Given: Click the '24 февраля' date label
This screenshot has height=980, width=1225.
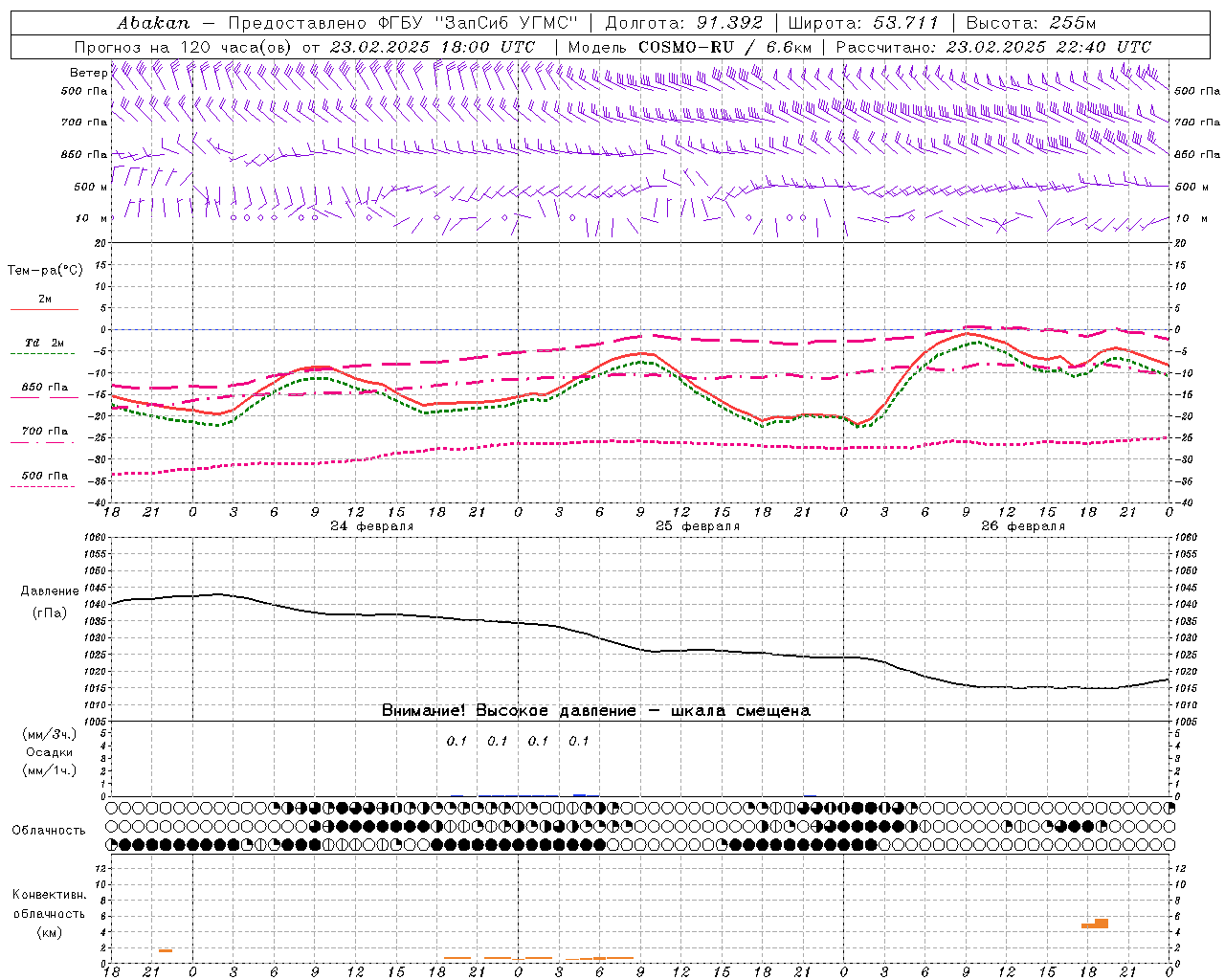Looking at the screenshot, I should (372, 526).
